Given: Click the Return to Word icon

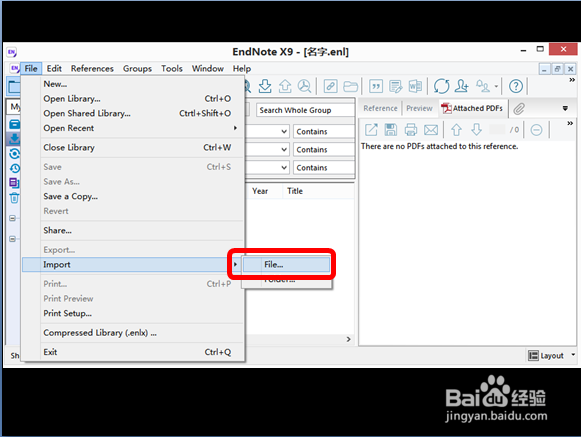Looking at the screenshot, I should click(415, 86).
